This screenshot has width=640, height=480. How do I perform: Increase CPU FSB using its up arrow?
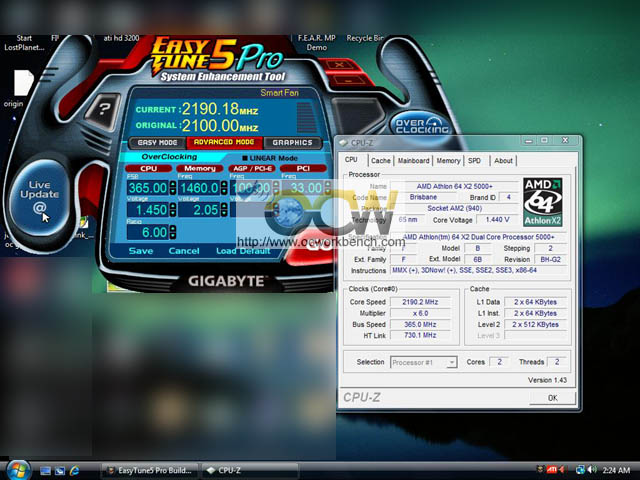click(x=173, y=184)
